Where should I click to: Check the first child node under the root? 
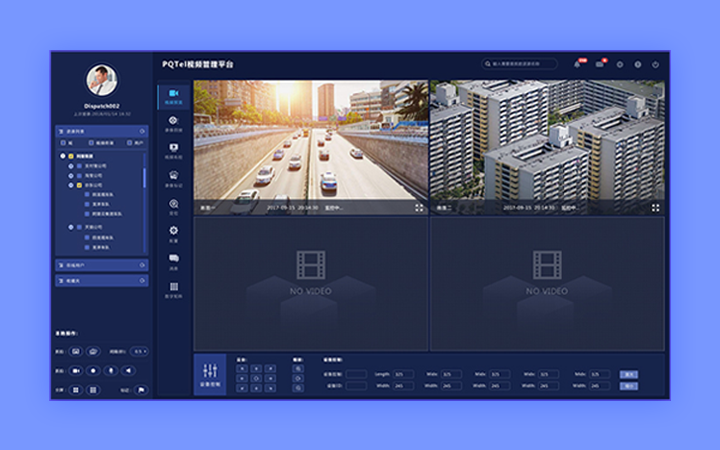(79, 166)
